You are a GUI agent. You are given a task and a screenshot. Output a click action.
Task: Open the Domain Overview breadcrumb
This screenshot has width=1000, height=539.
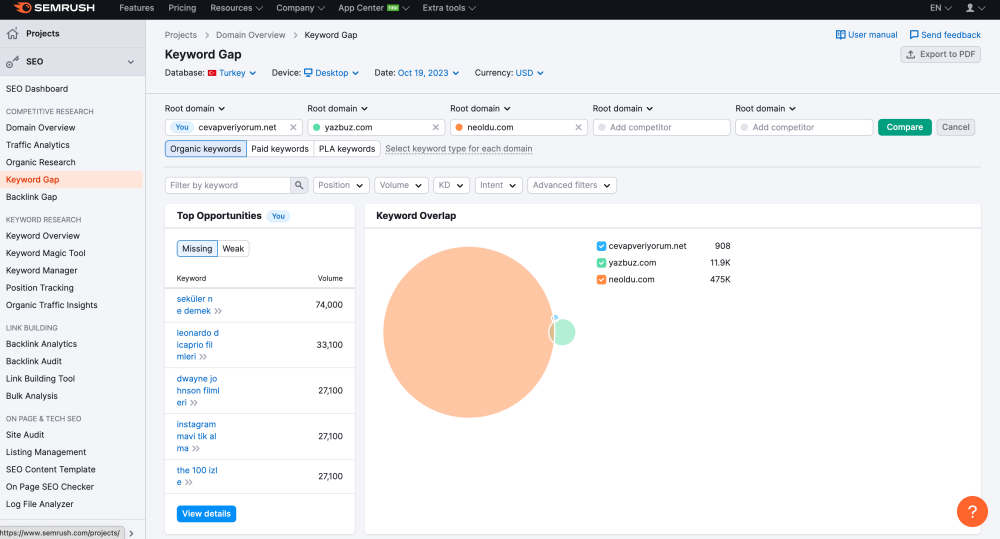[251, 35]
